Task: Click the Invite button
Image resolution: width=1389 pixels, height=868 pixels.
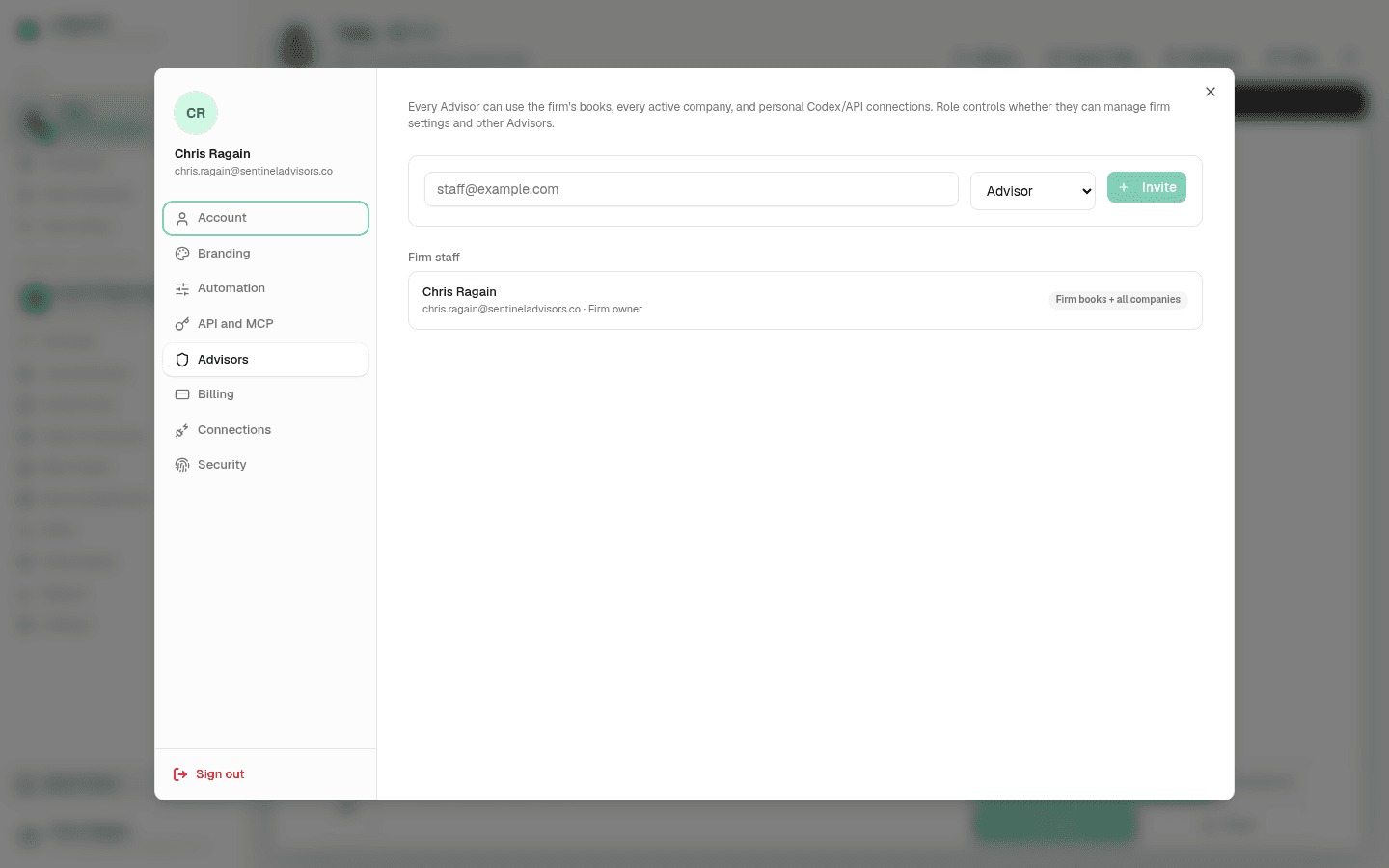Action: point(1147,187)
